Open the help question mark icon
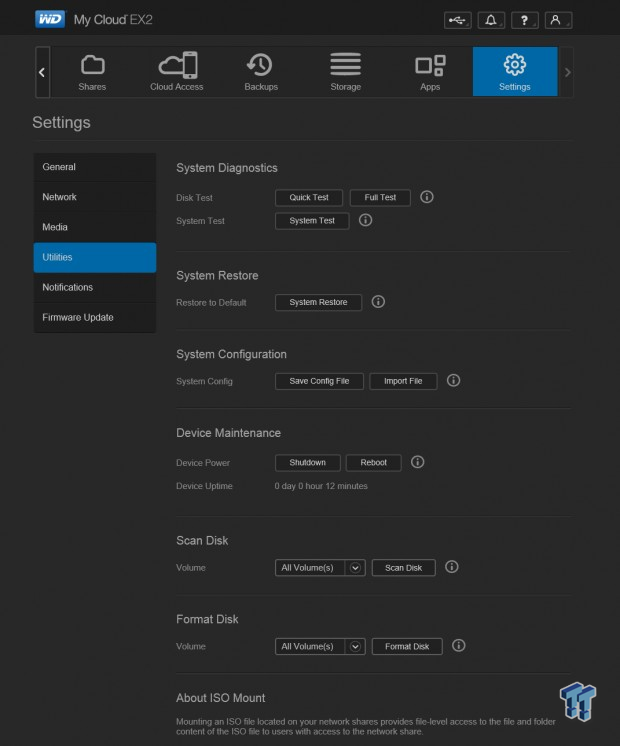Screen dimensions: 620x746 [x=524, y=20]
